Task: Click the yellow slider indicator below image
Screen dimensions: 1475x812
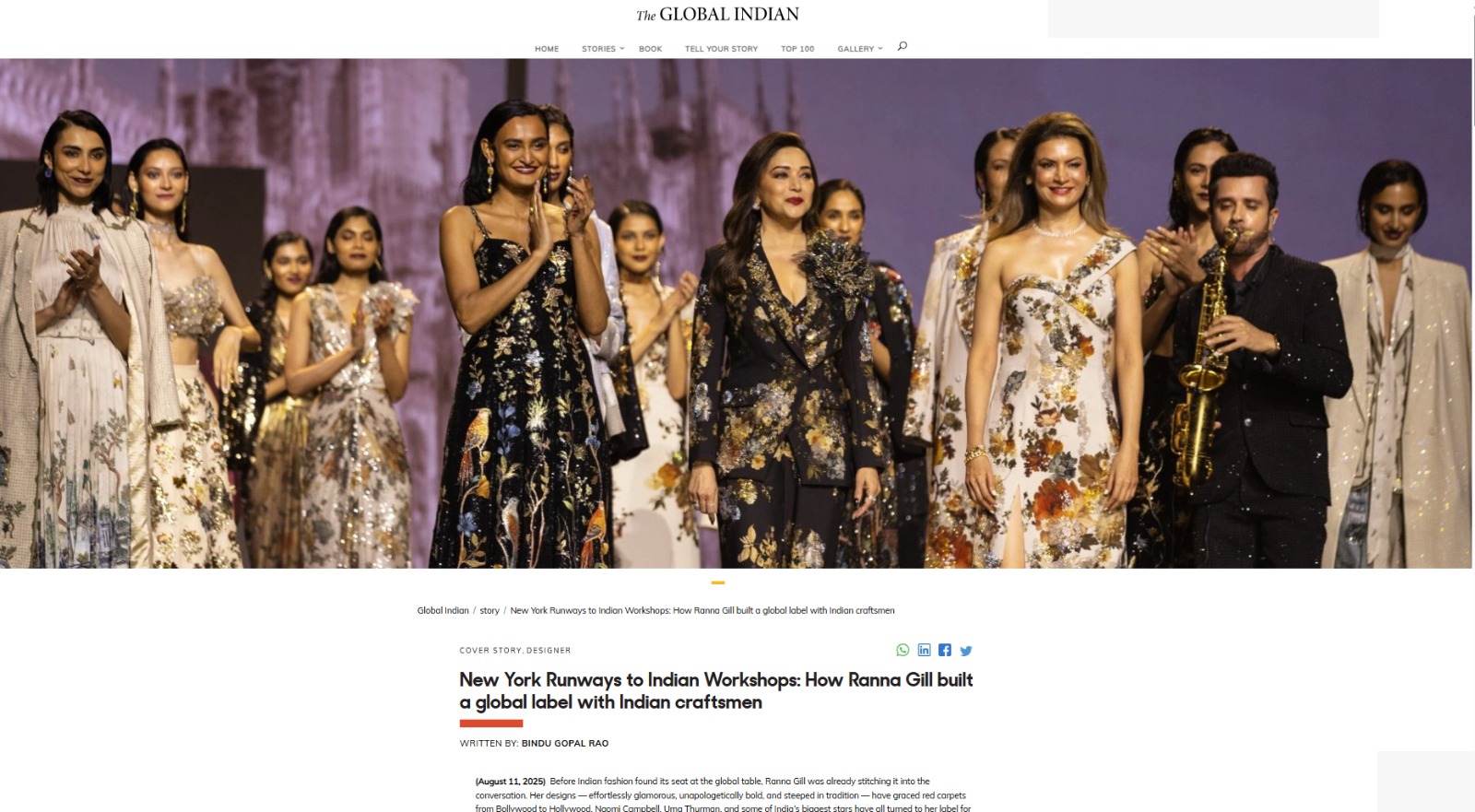Action: 718,583
